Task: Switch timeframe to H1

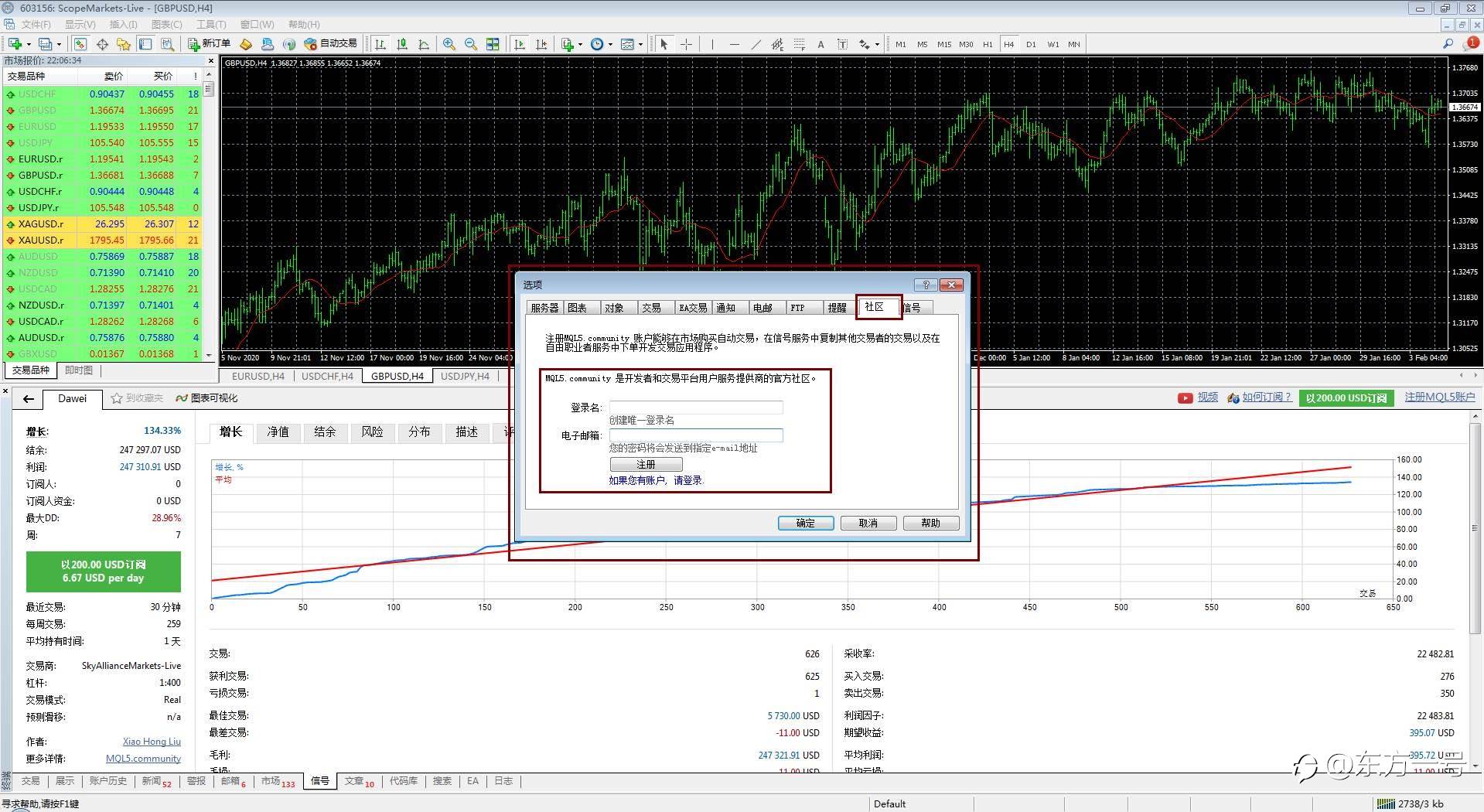Action: tap(988, 44)
